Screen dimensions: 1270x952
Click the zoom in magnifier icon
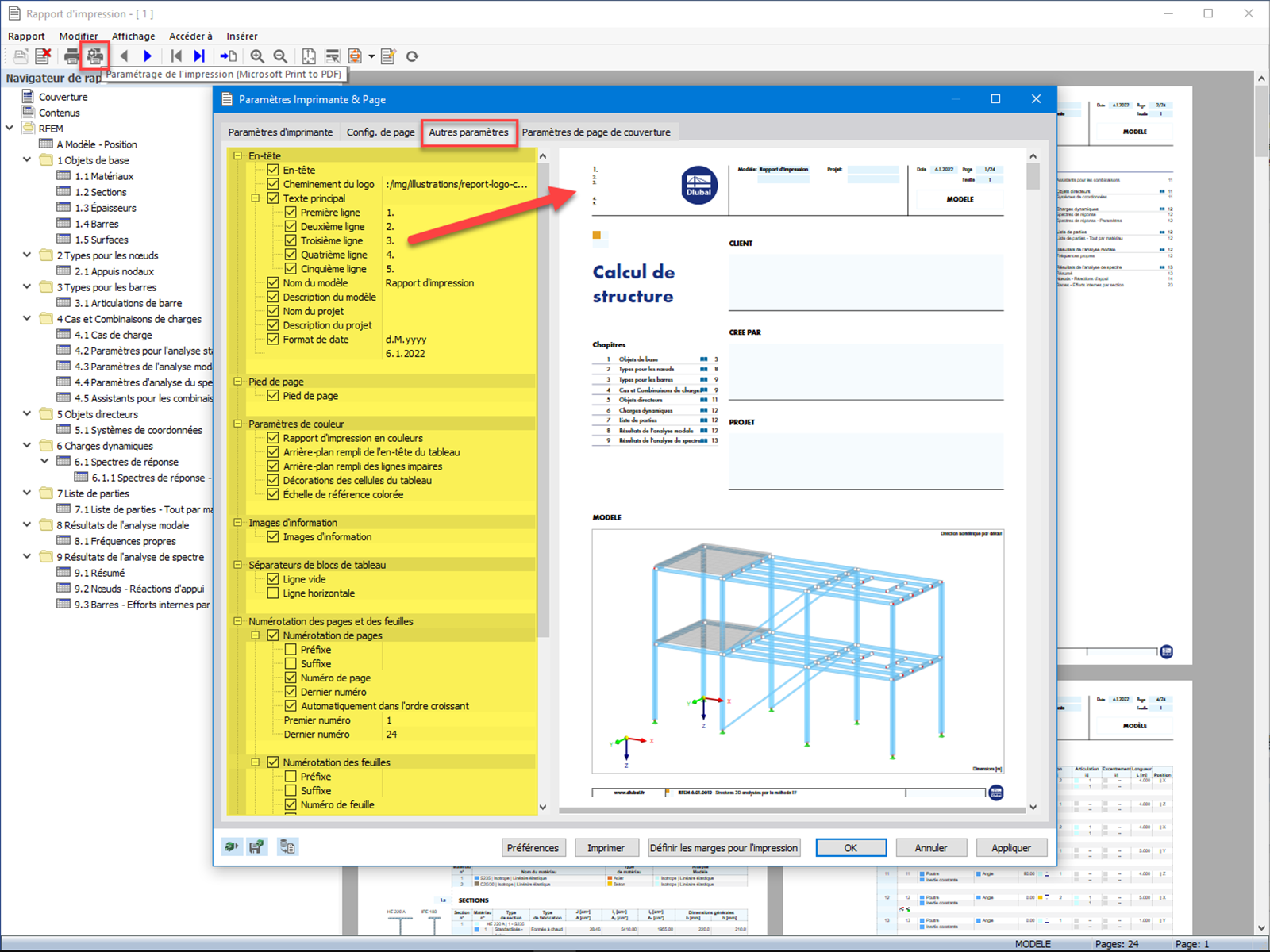(257, 56)
